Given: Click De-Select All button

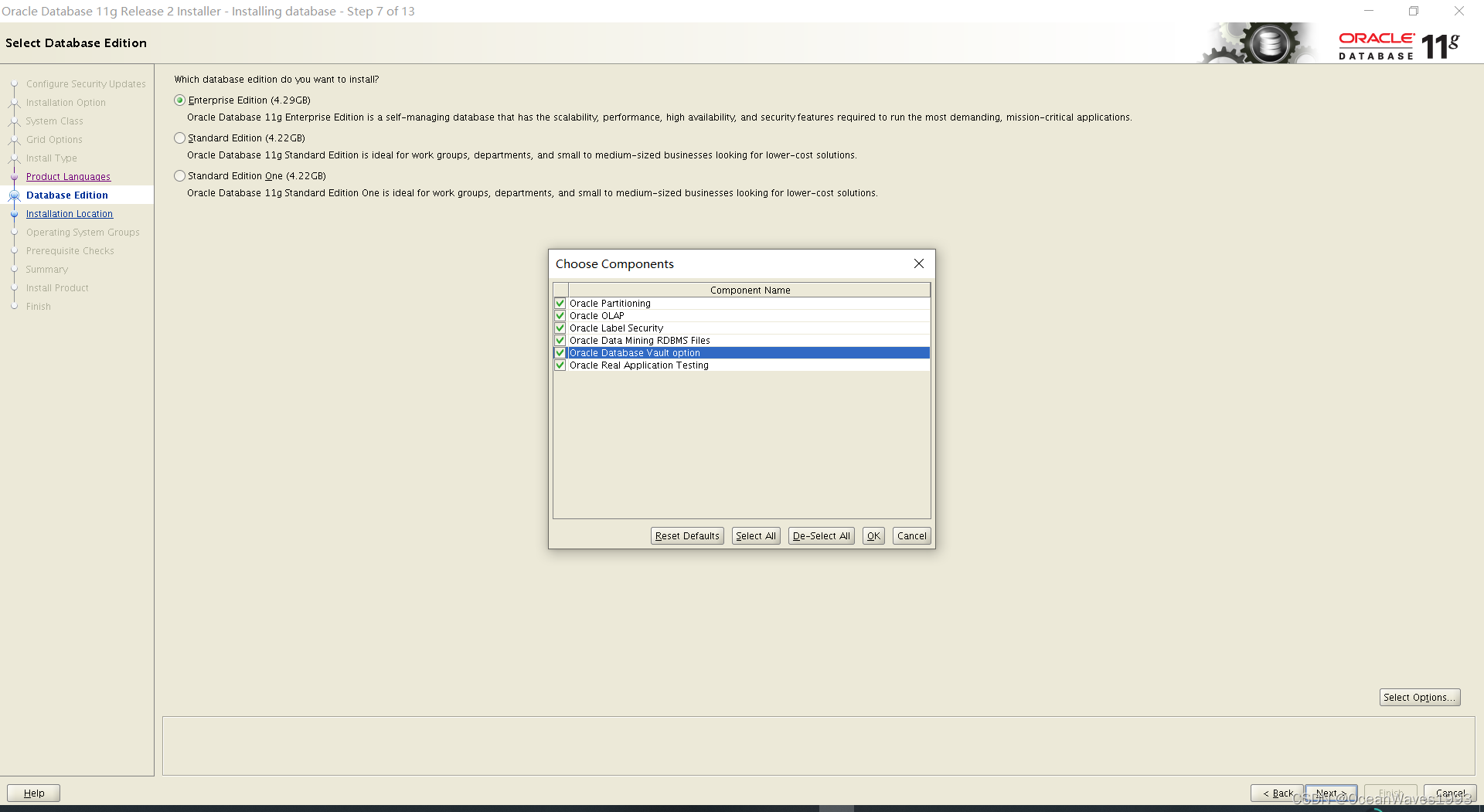Looking at the screenshot, I should pyautogui.click(x=821, y=536).
